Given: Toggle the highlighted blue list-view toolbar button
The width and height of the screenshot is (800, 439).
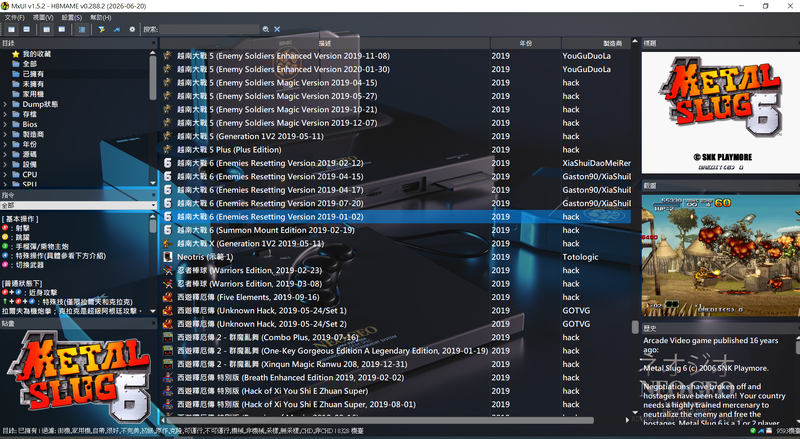Looking at the screenshot, I should (82, 30).
